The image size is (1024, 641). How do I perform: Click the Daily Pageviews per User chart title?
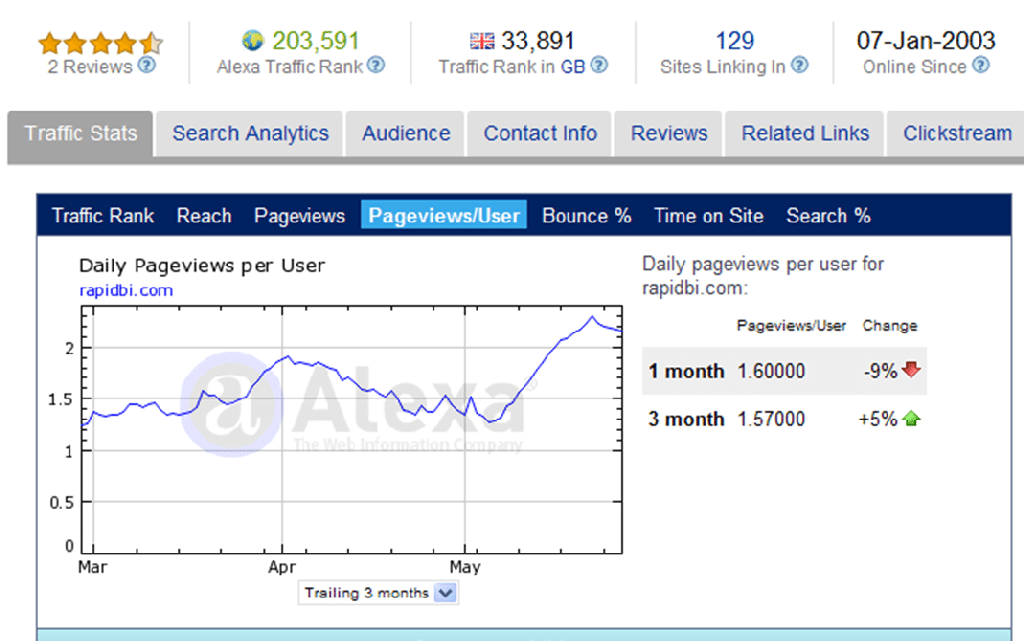pos(202,266)
